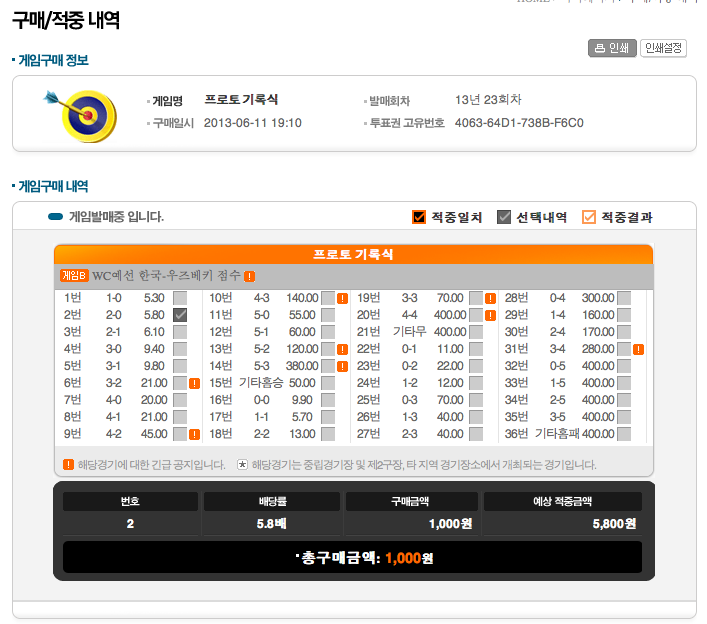Click alert icon for 6번 score 3-2
The image size is (707, 624).
point(194,383)
